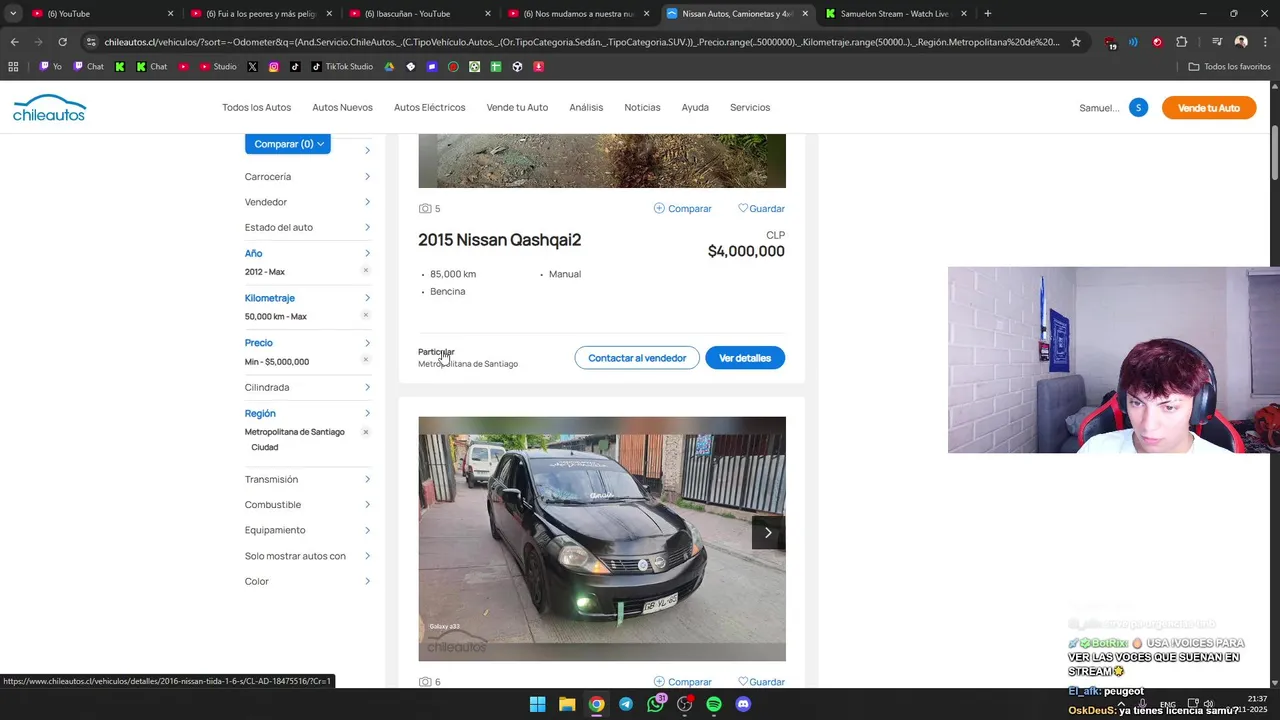Open the Ciudad sub-filter link

click(x=265, y=448)
